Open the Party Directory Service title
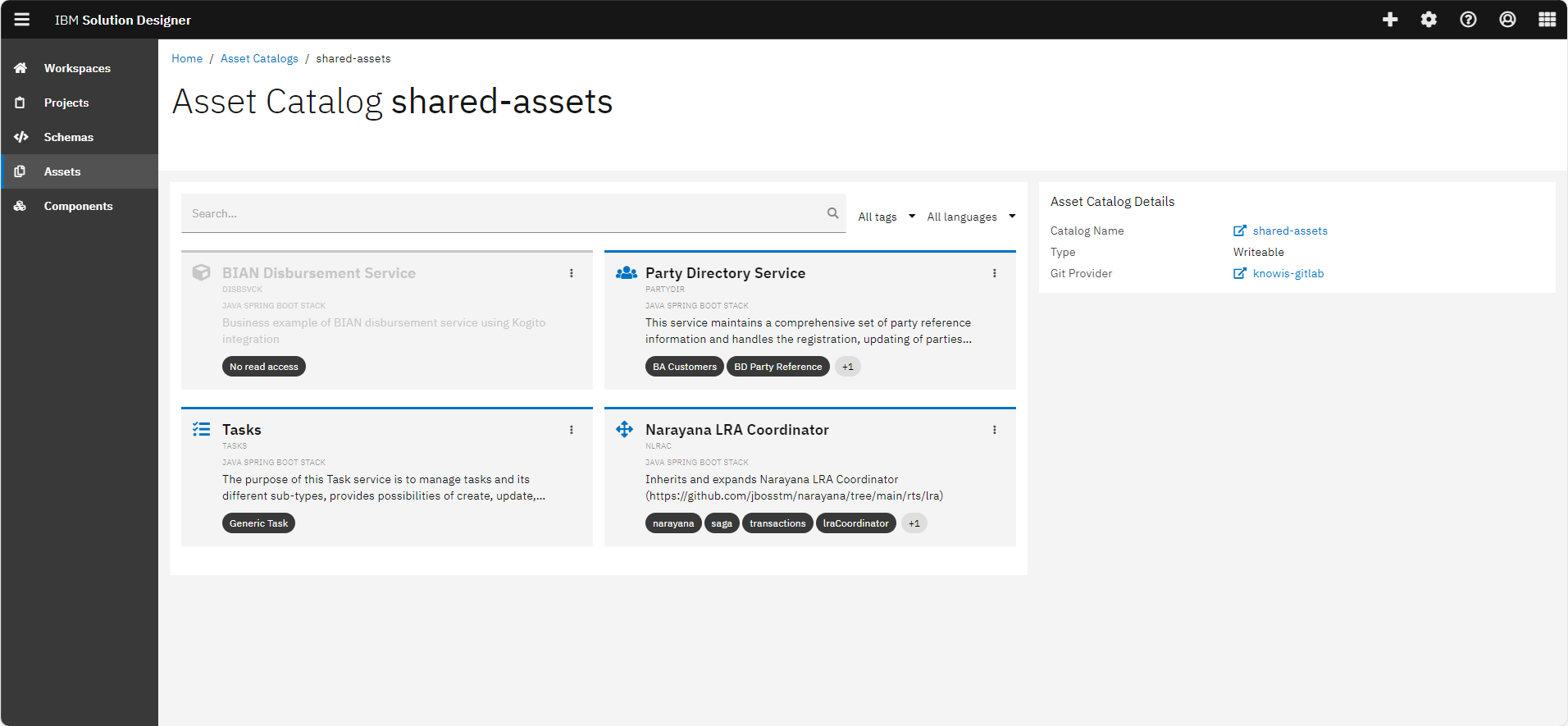 [x=725, y=273]
